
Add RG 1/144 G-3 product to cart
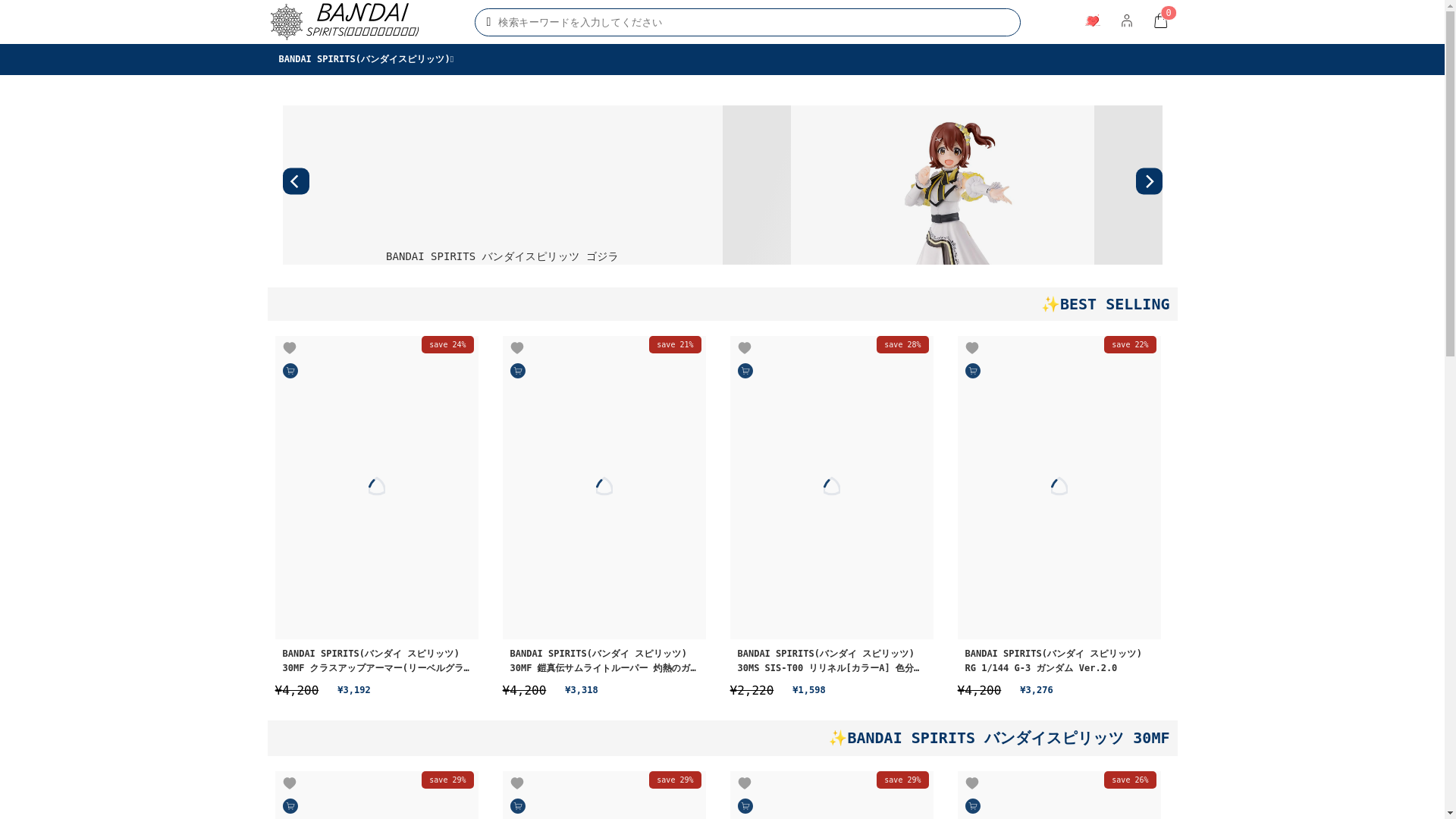coord(973,371)
